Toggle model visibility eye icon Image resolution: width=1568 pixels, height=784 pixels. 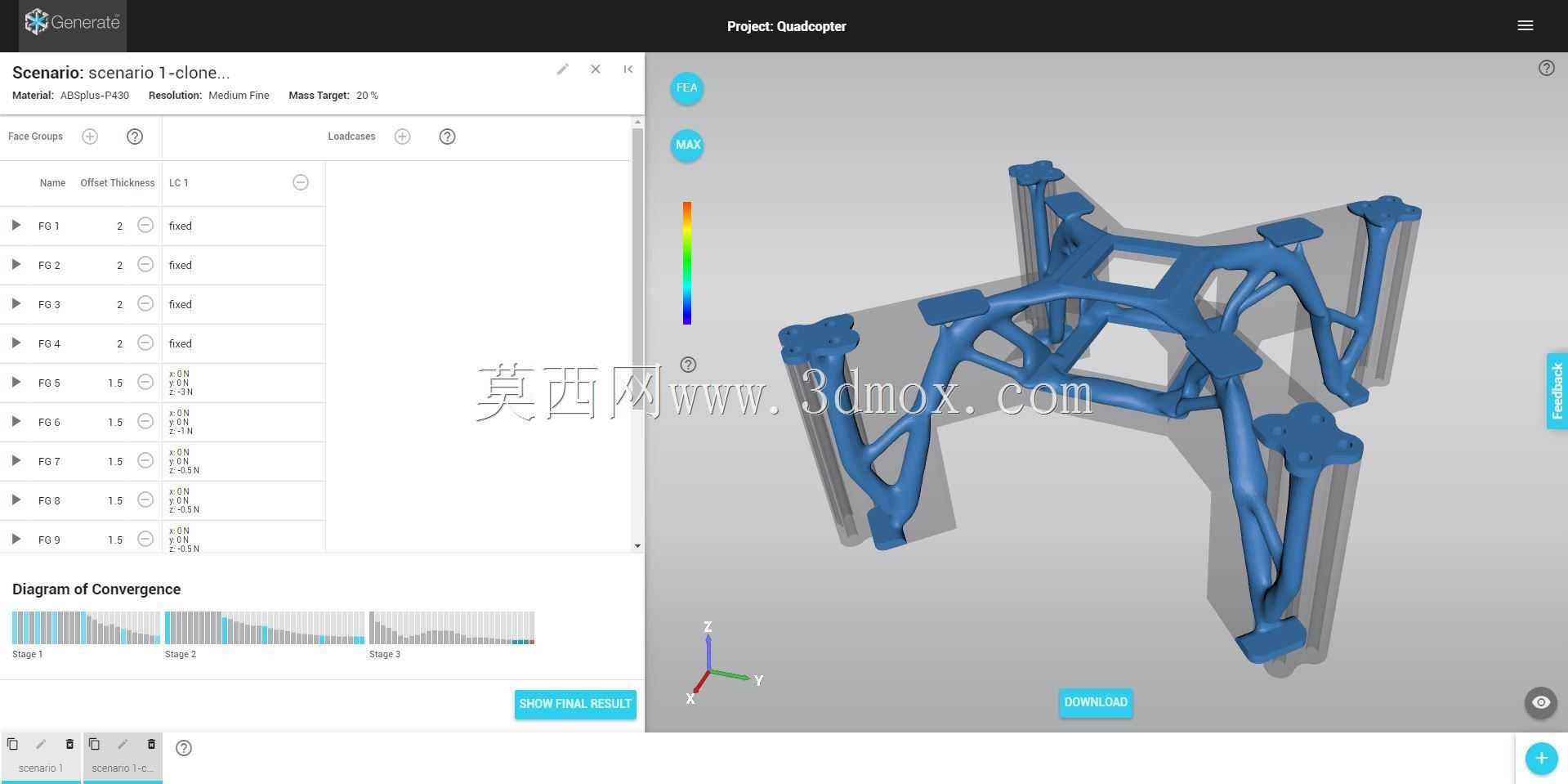tap(1540, 702)
